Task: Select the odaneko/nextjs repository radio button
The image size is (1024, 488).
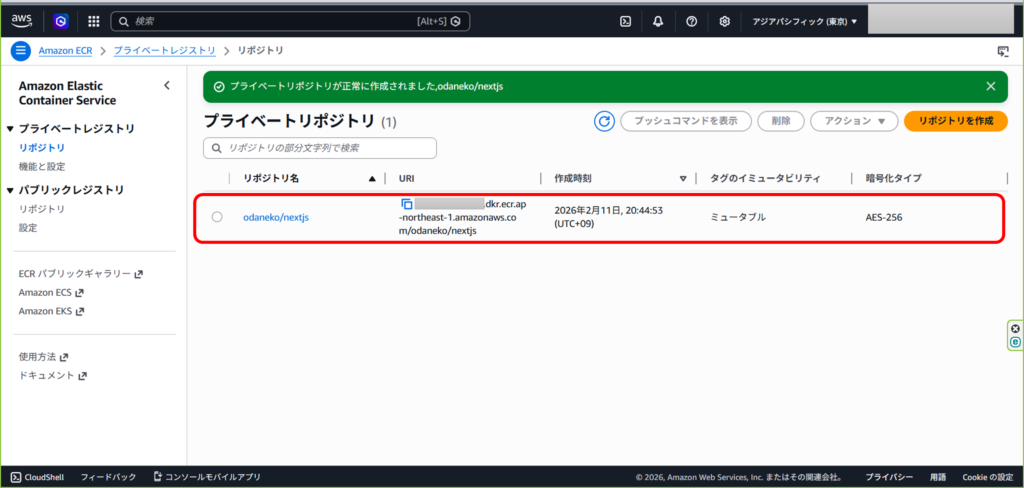Action: coord(217,217)
